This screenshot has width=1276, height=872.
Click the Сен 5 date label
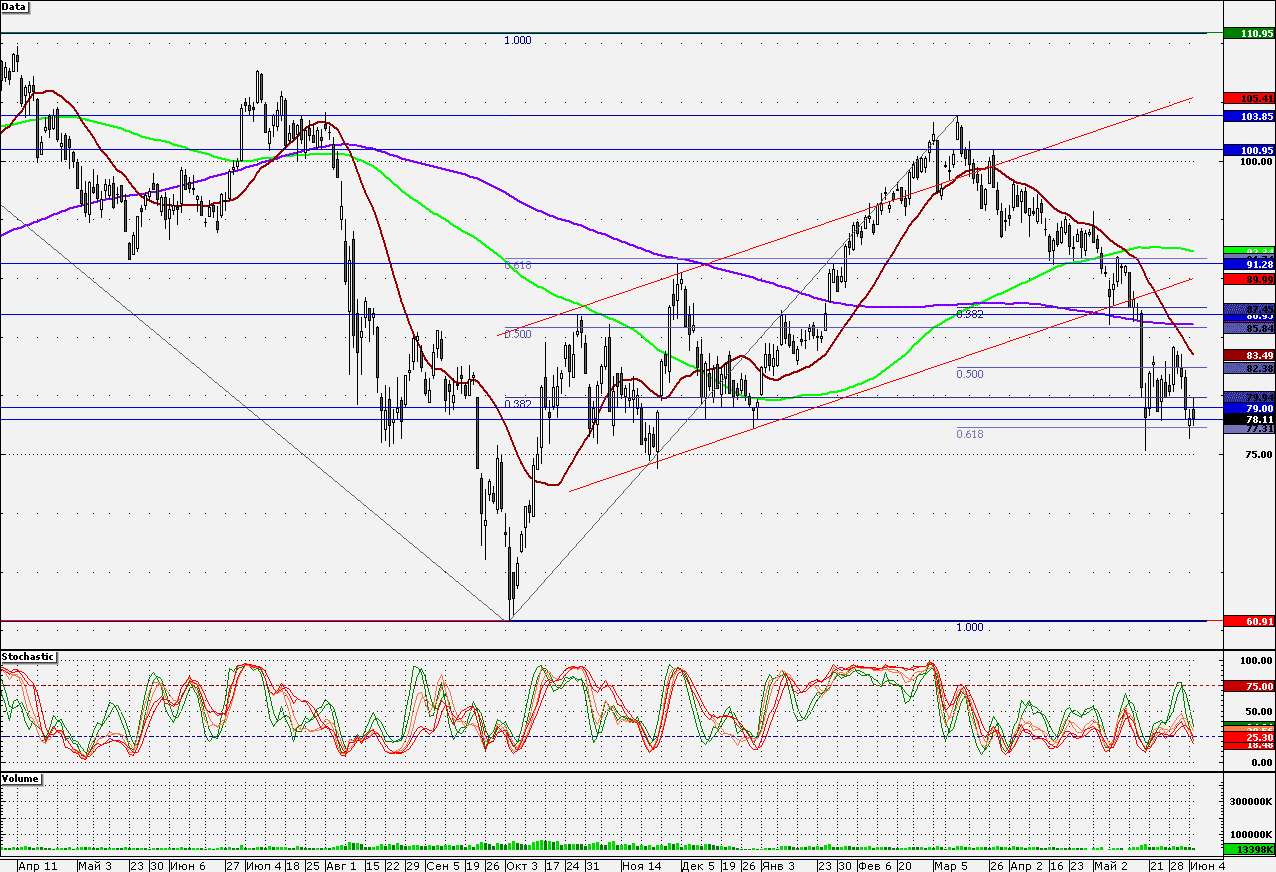pyautogui.click(x=442, y=865)
